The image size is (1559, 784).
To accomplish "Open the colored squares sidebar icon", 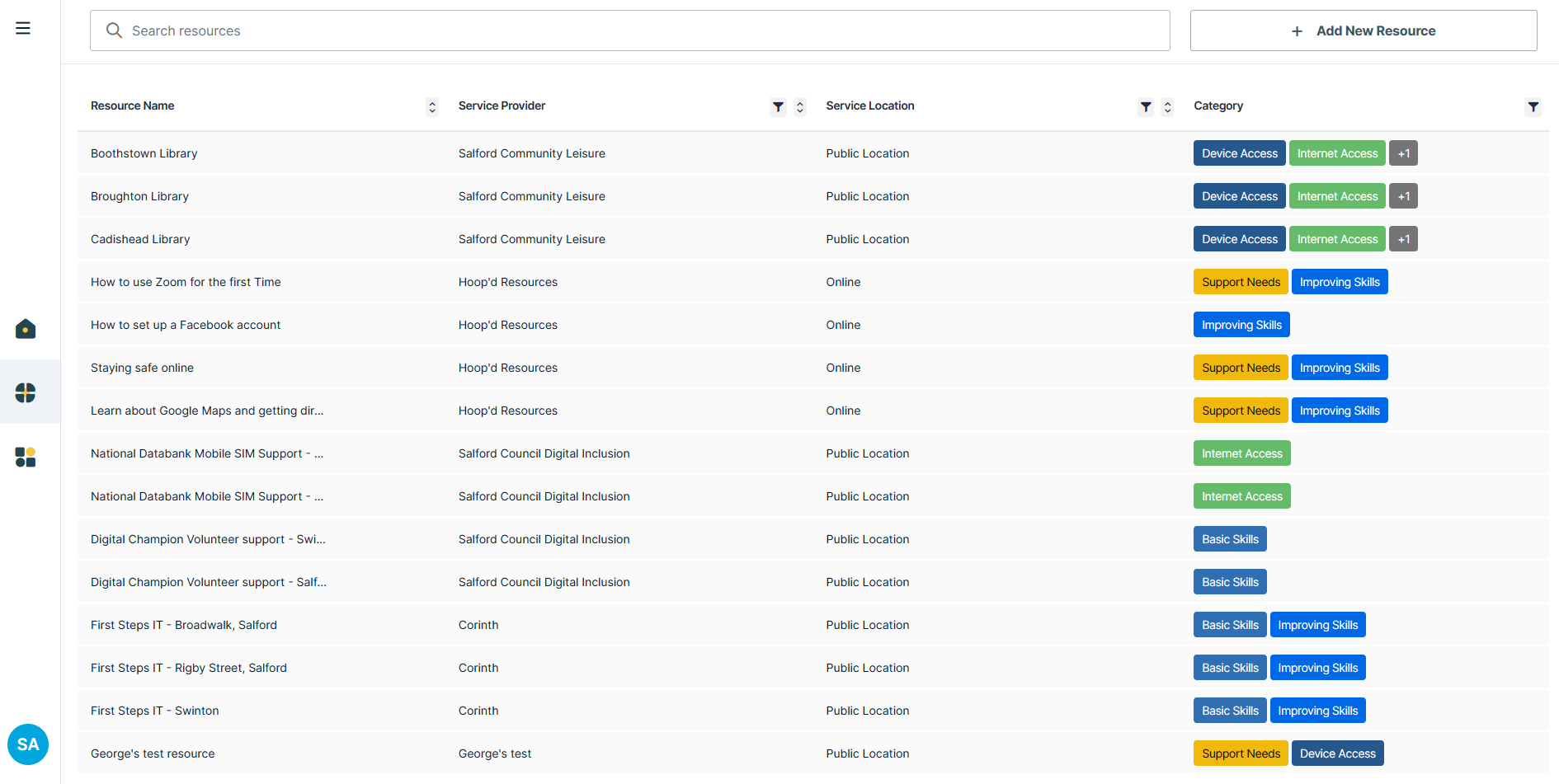I will (26, 457).
